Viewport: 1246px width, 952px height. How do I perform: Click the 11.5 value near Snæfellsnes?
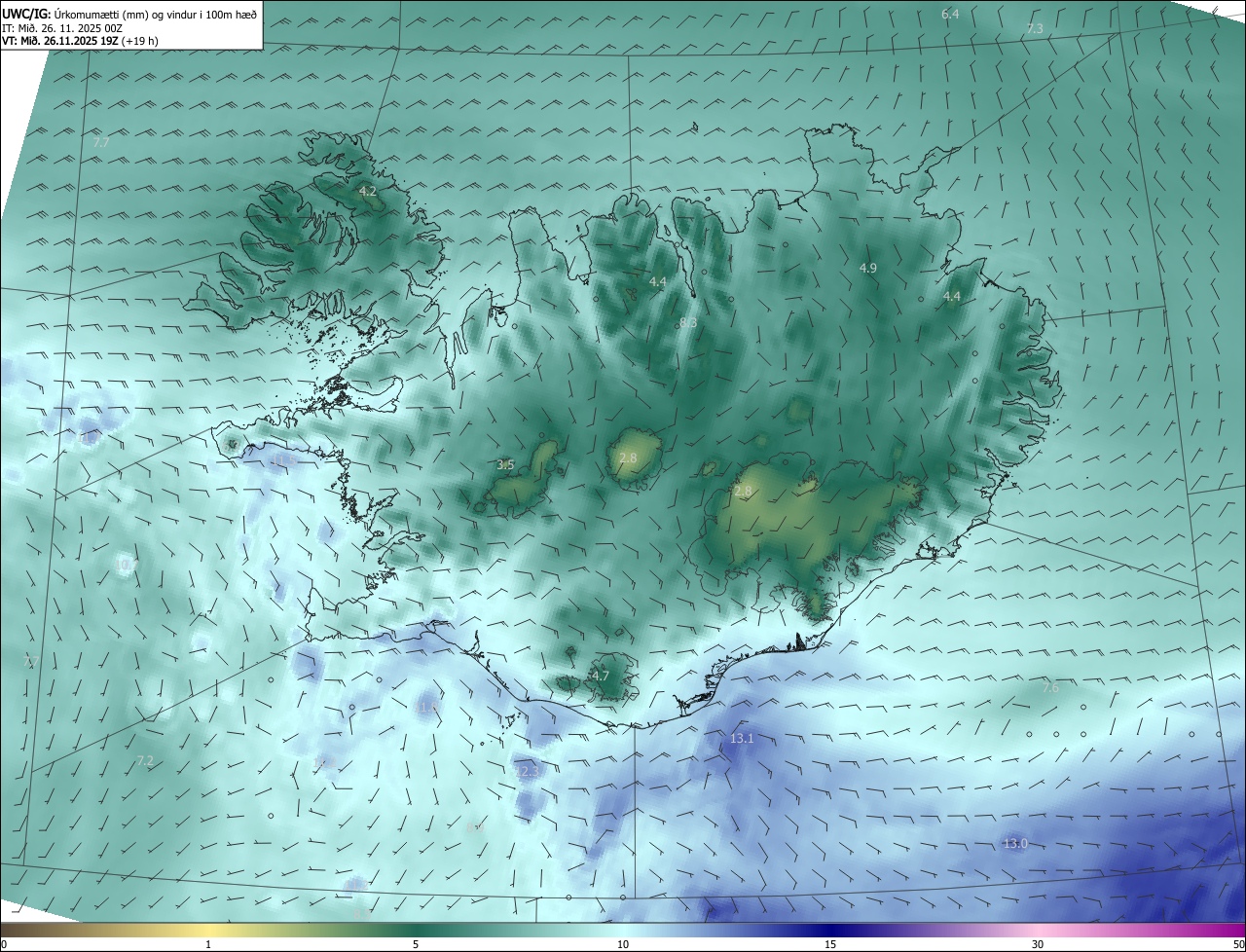tap(285, 458)
